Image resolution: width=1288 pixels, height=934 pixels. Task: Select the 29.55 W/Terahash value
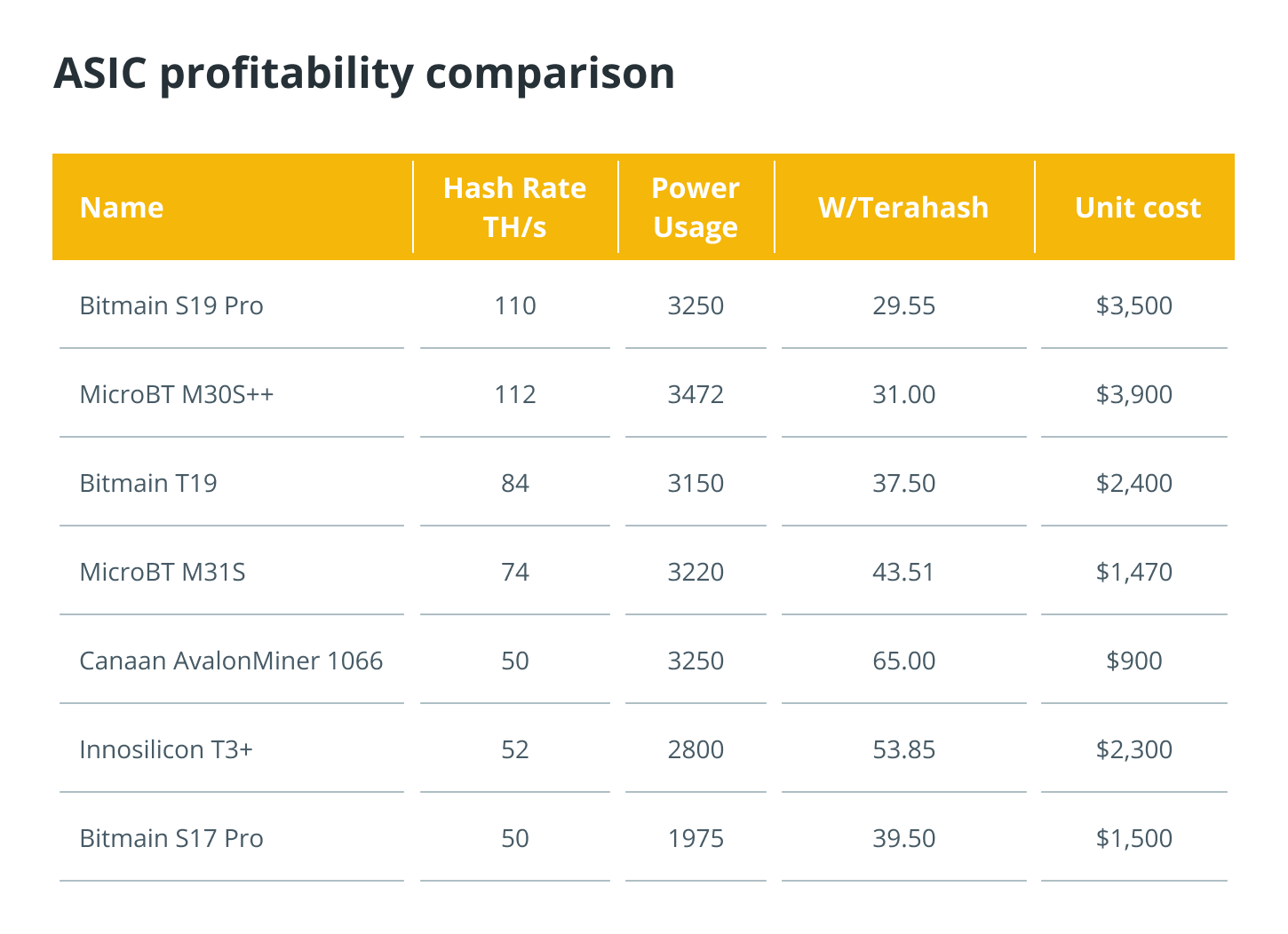pyautogui.click(x=903, y=305)
